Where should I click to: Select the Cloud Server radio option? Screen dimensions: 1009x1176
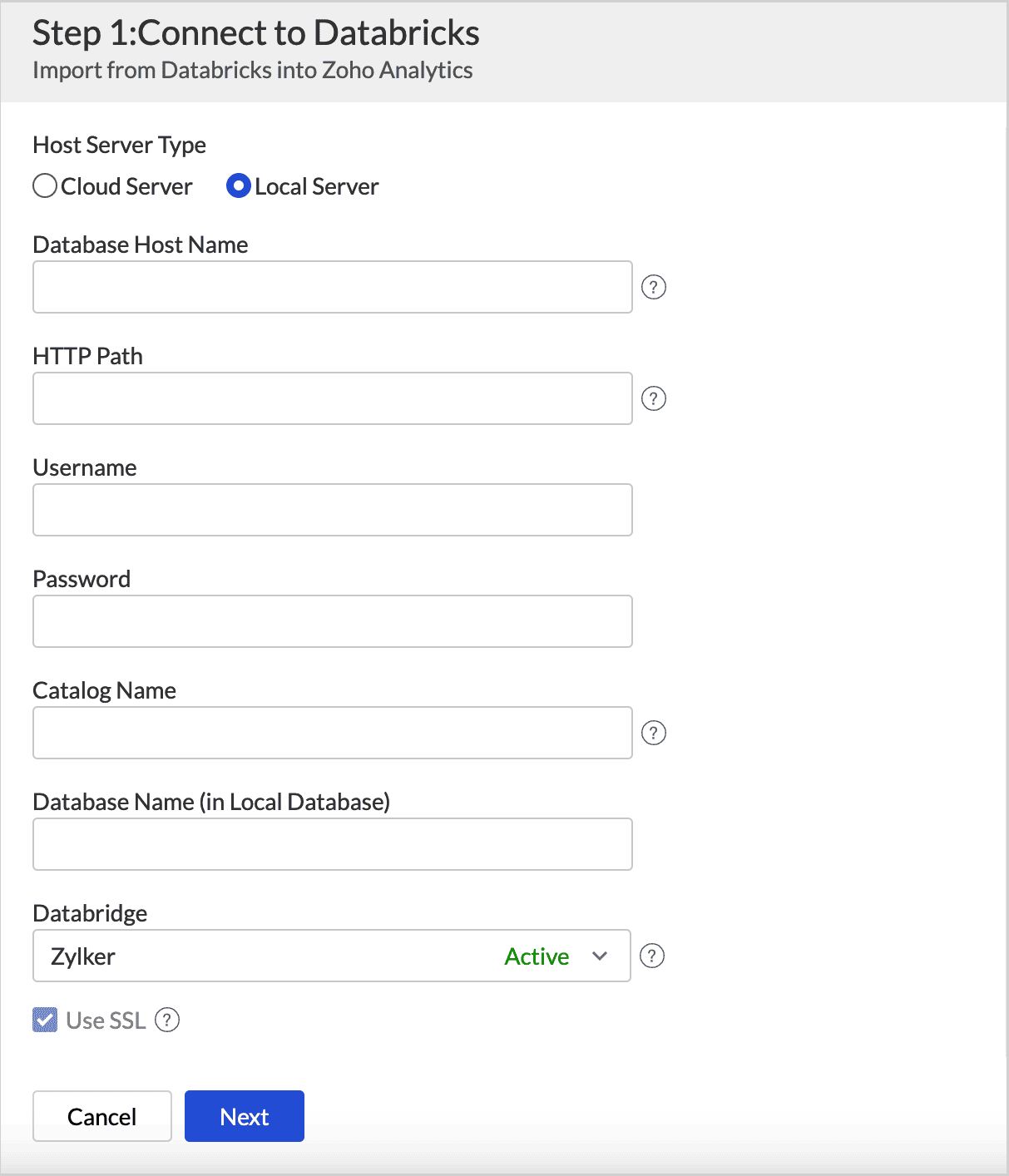45,186
